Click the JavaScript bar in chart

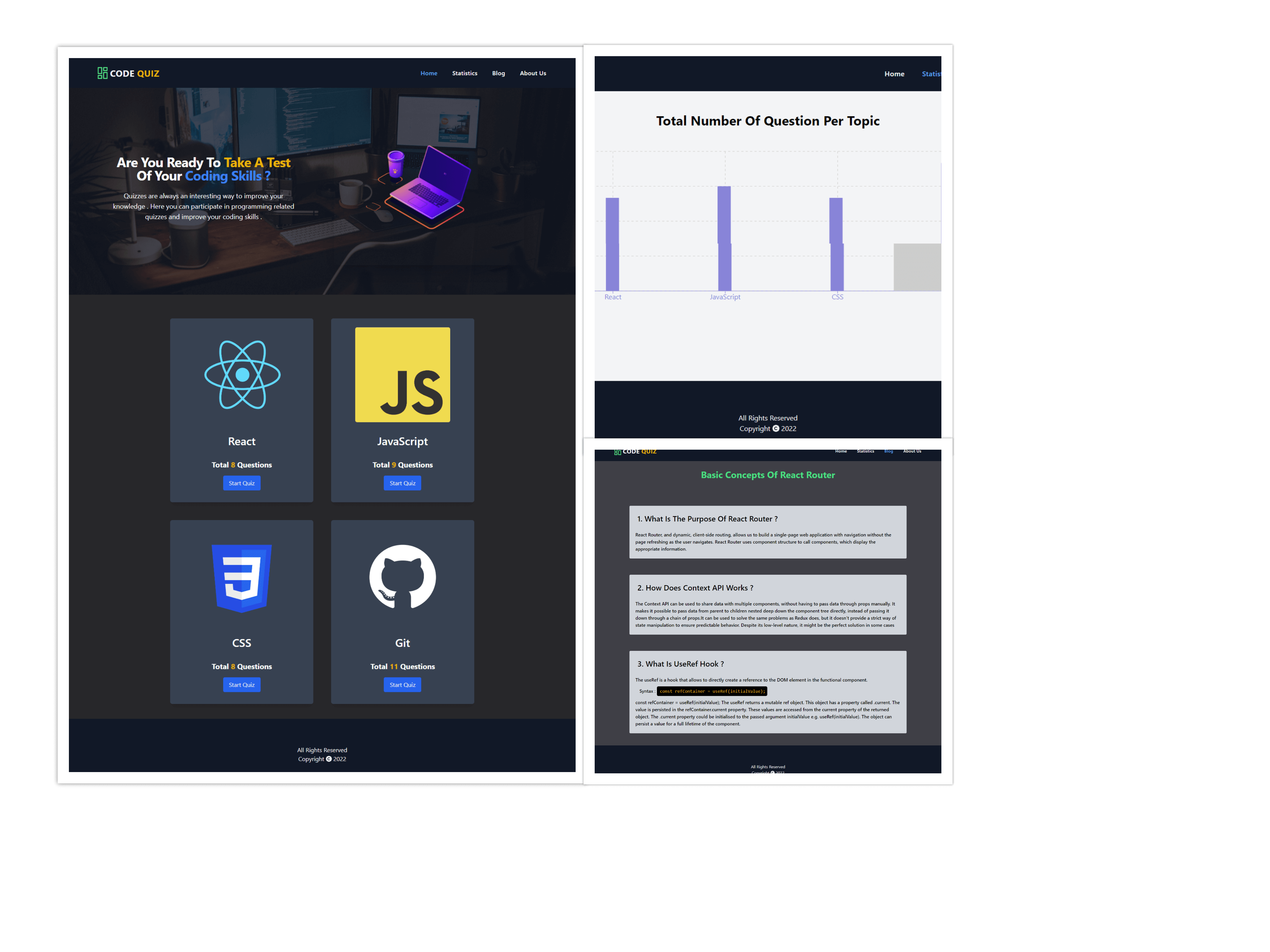click(x=725, y=238)
